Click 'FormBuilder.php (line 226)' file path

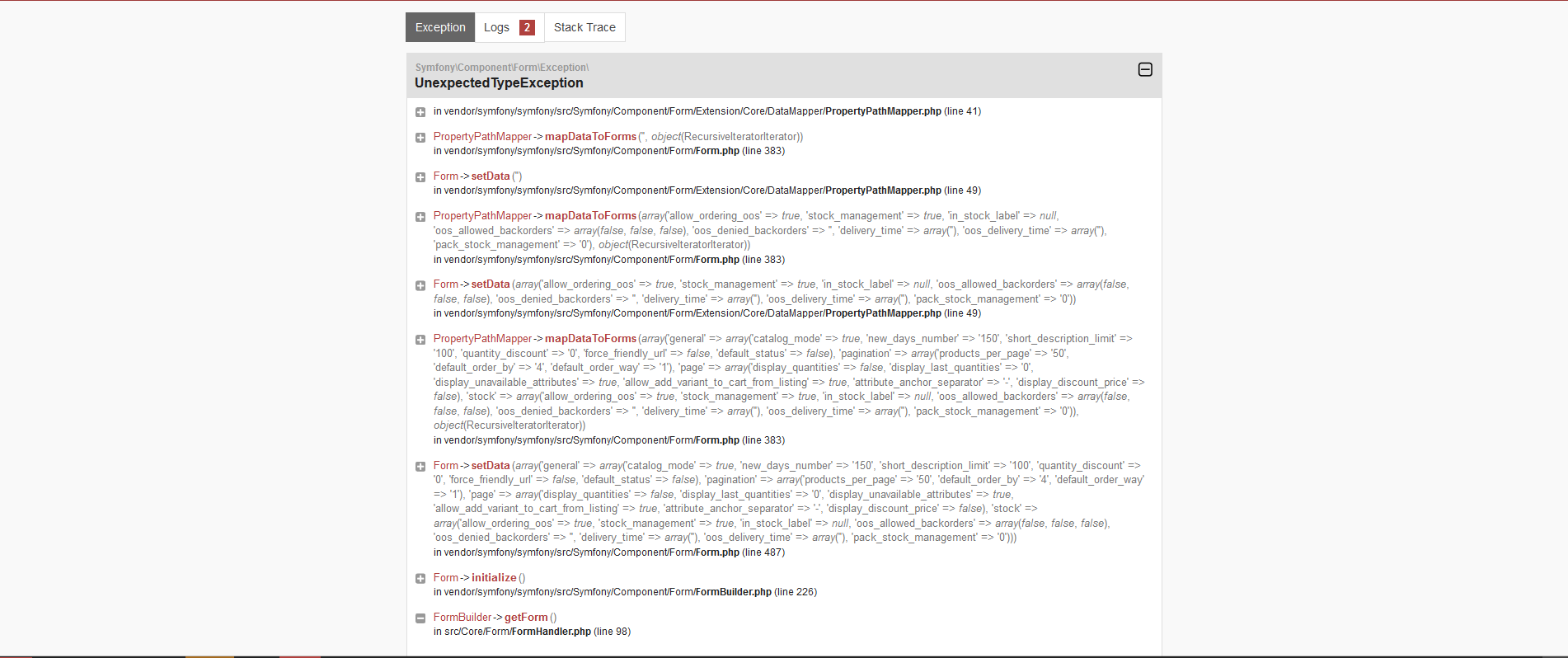tap(756, 592)
